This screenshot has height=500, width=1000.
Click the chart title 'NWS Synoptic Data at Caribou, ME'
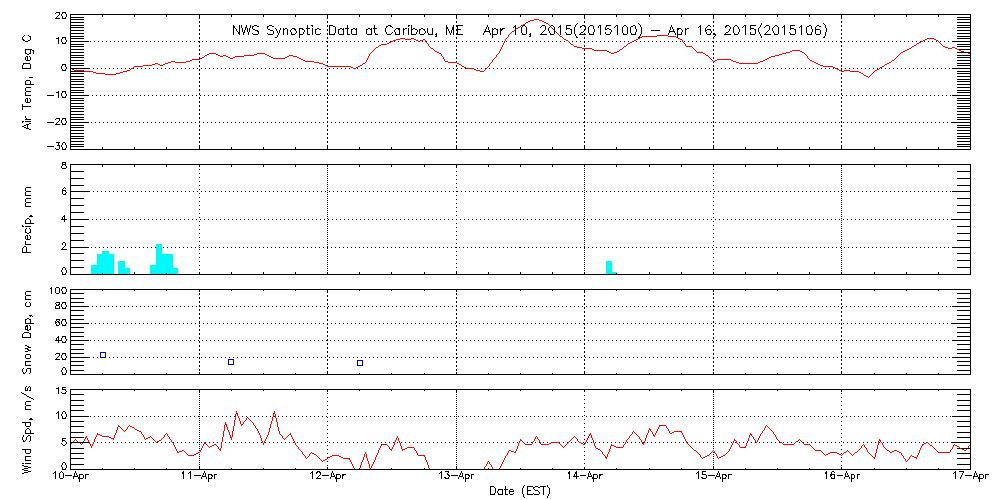pos(347,31)
